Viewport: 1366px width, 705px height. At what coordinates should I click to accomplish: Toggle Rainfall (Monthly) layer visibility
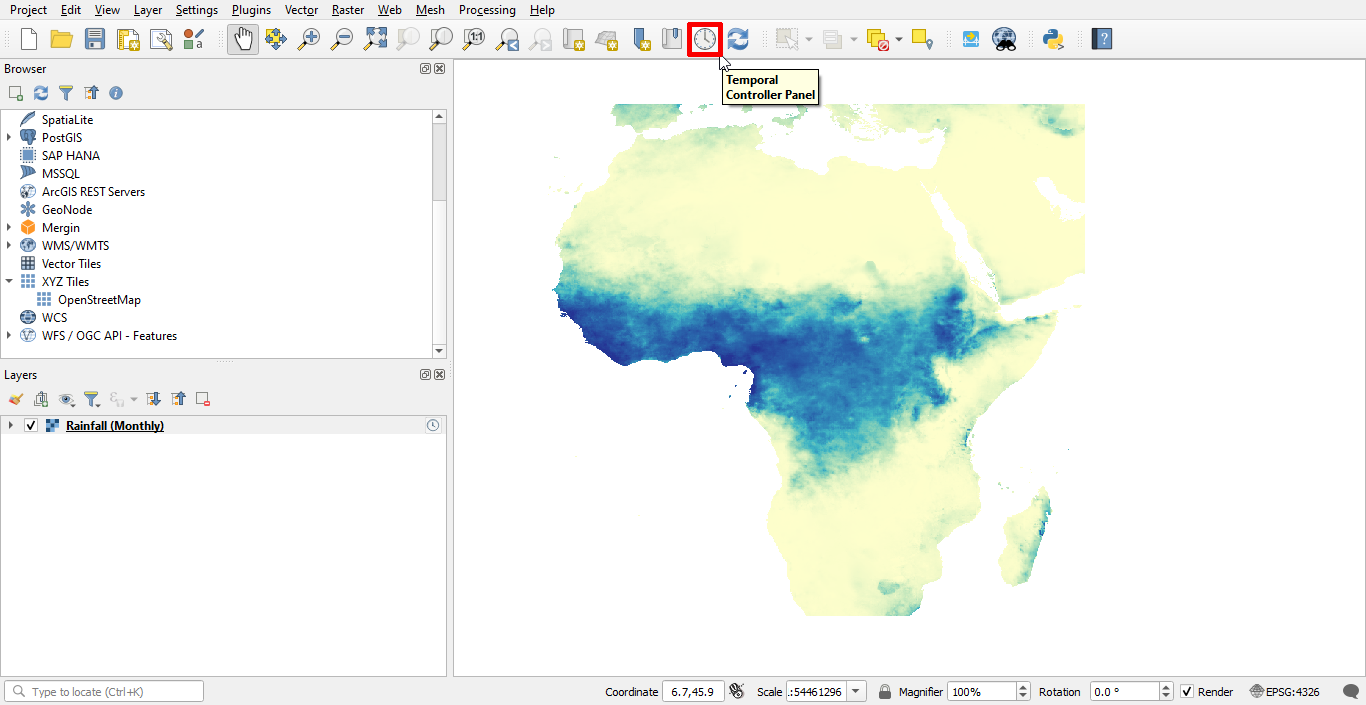pyautogui.click(x=31, y=424)
